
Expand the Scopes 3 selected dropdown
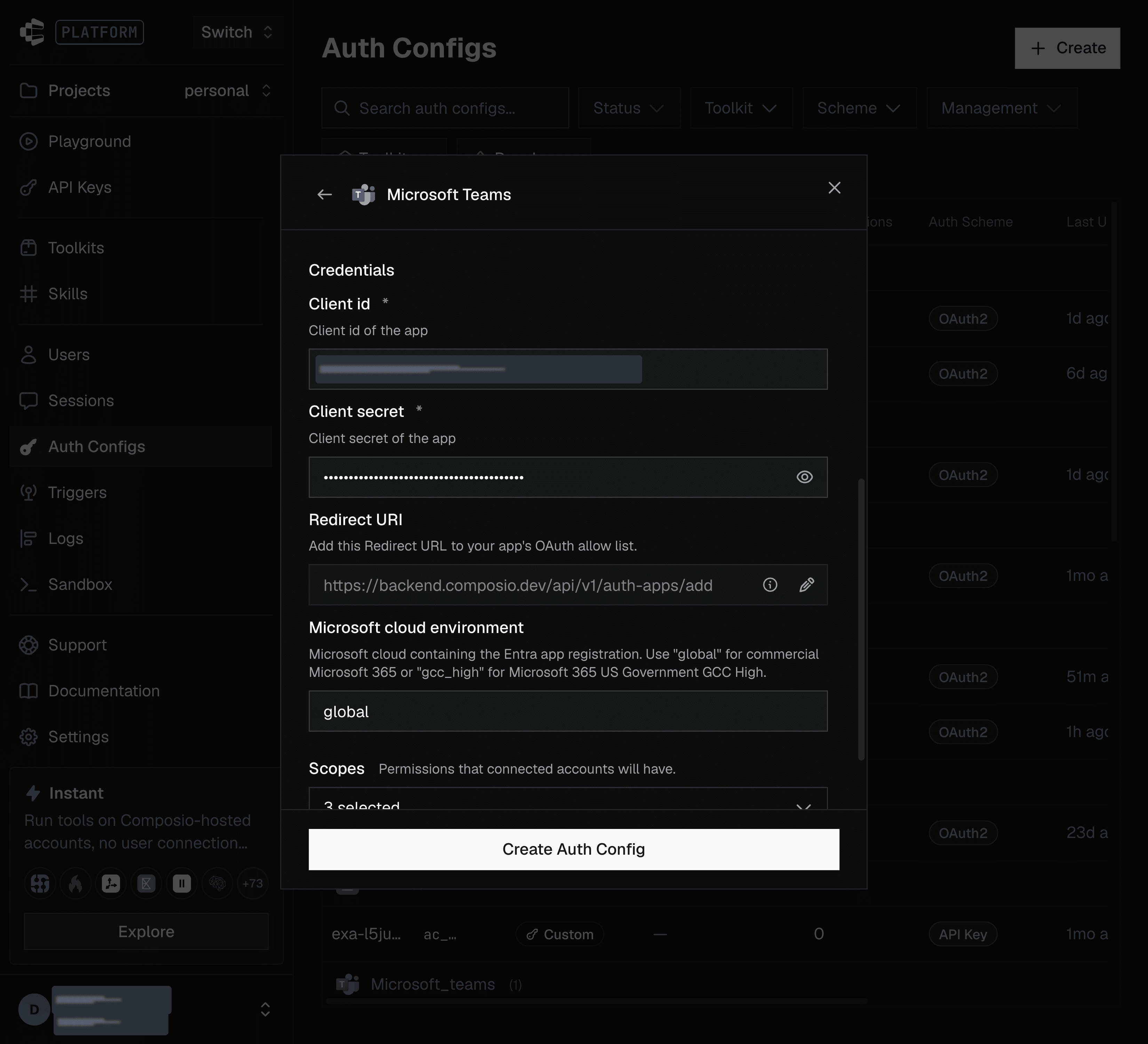click(x=568, y=799)
